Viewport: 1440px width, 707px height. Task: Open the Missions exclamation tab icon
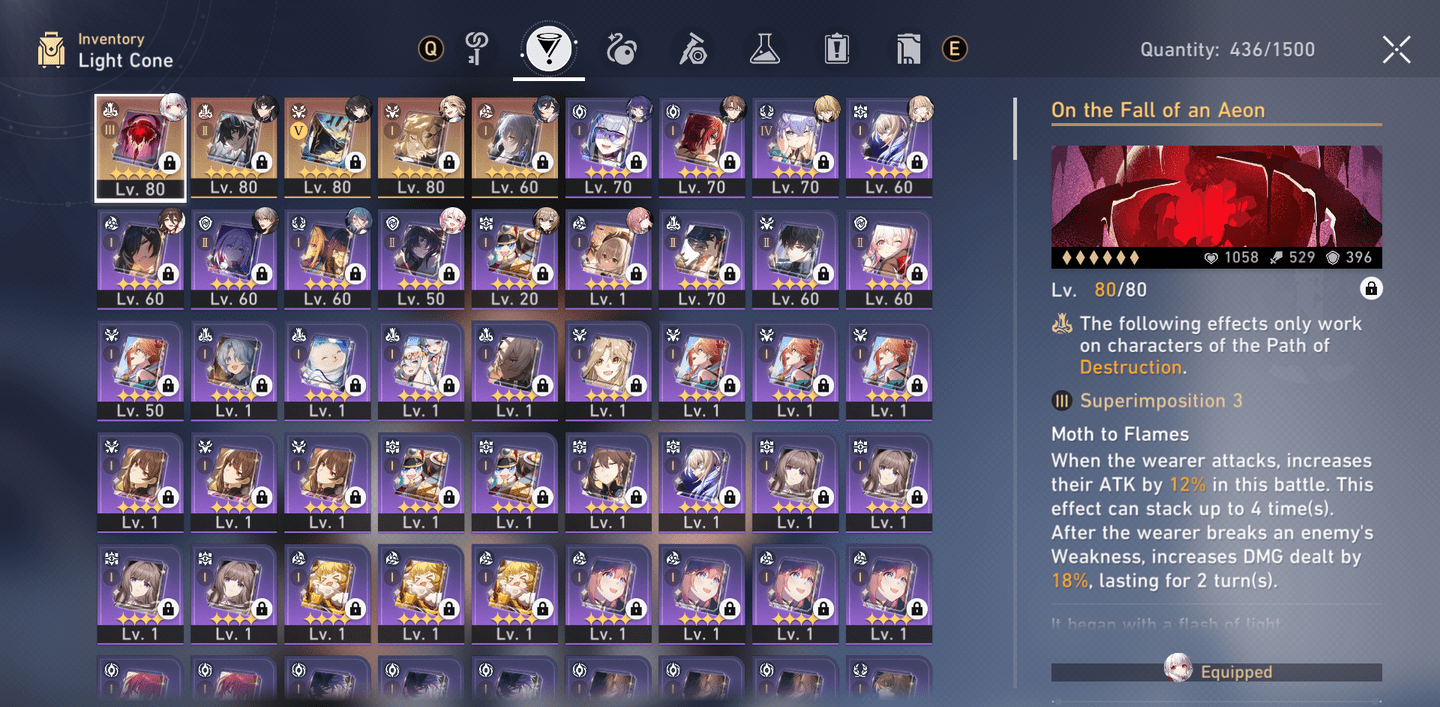tap(836, 48)
